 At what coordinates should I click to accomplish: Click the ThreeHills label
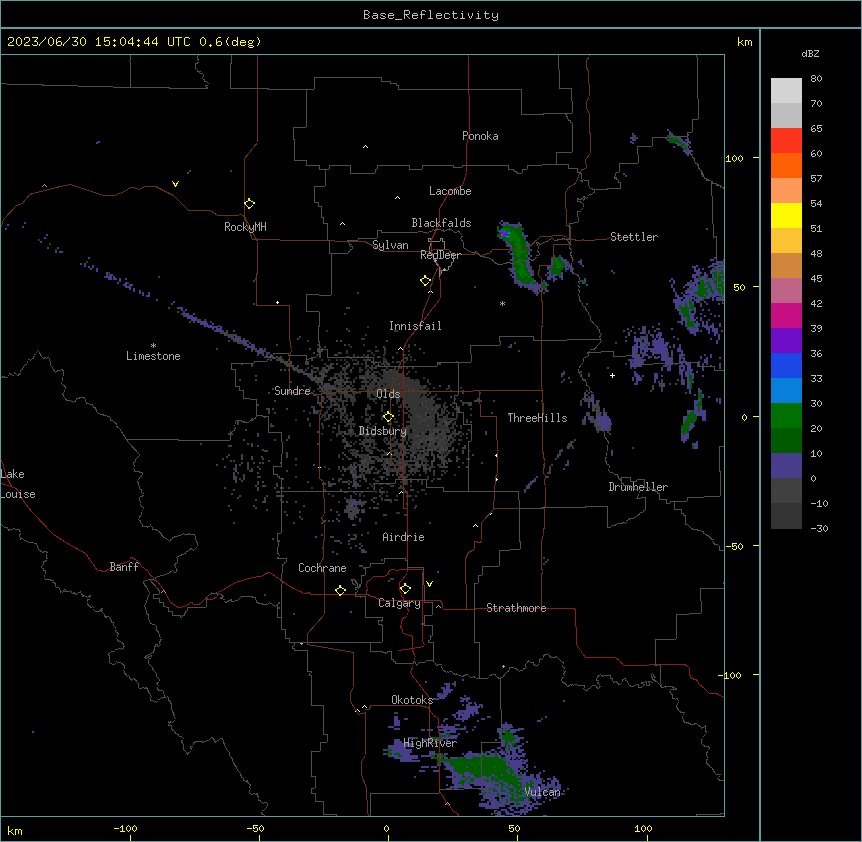537,418
